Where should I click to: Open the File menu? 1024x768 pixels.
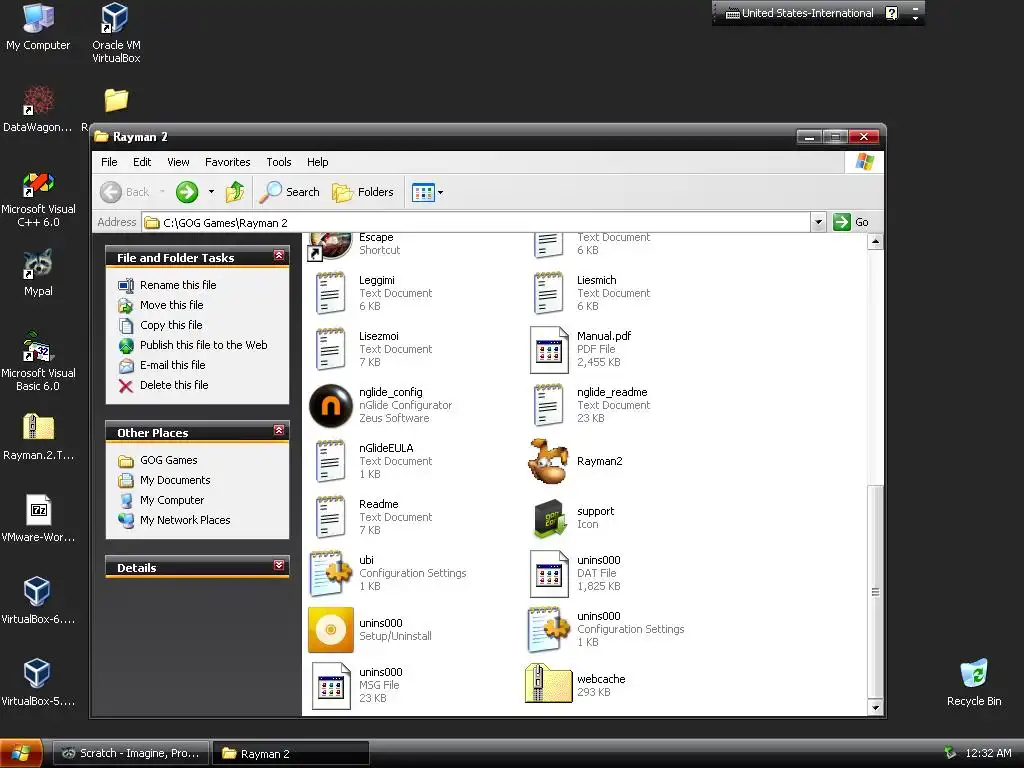pos(109,162)
